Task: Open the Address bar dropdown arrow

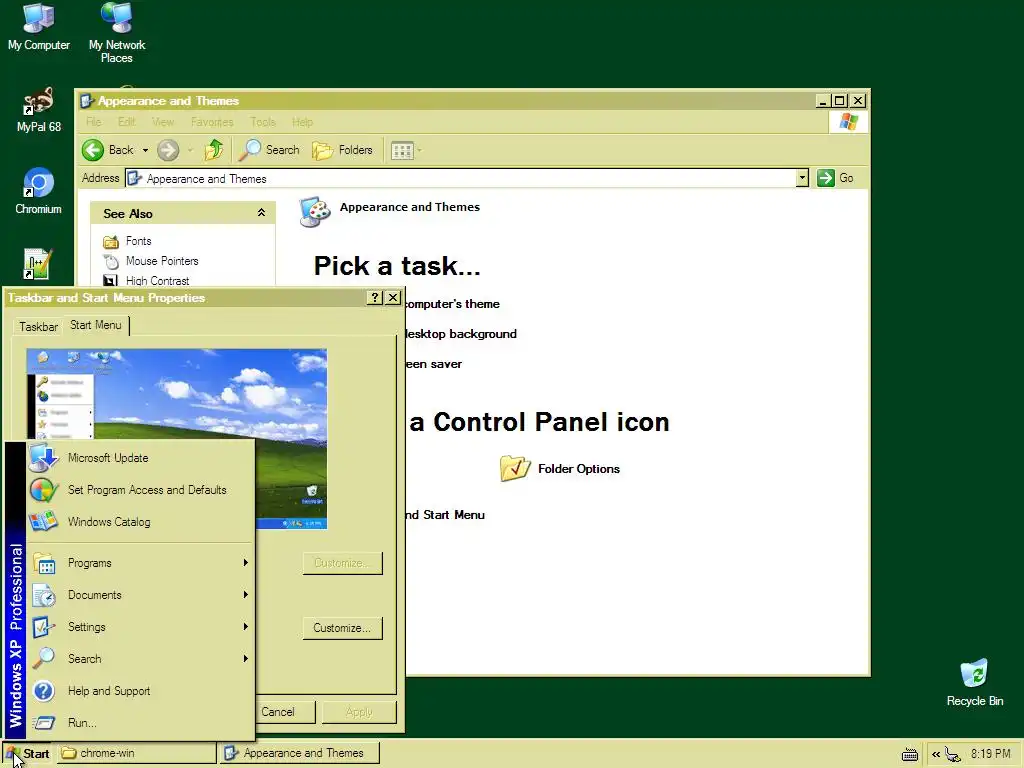Action: (802, 178)
